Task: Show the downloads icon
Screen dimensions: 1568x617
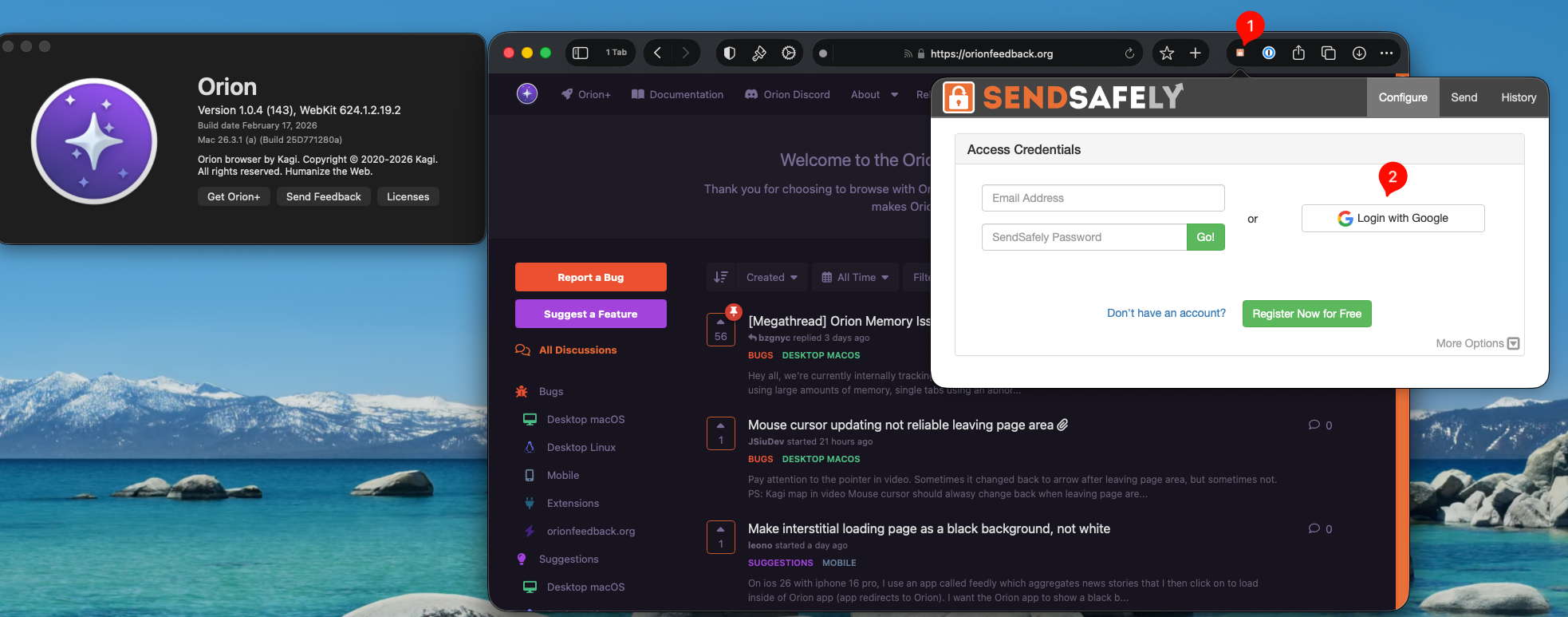Action: (1359, 53)
